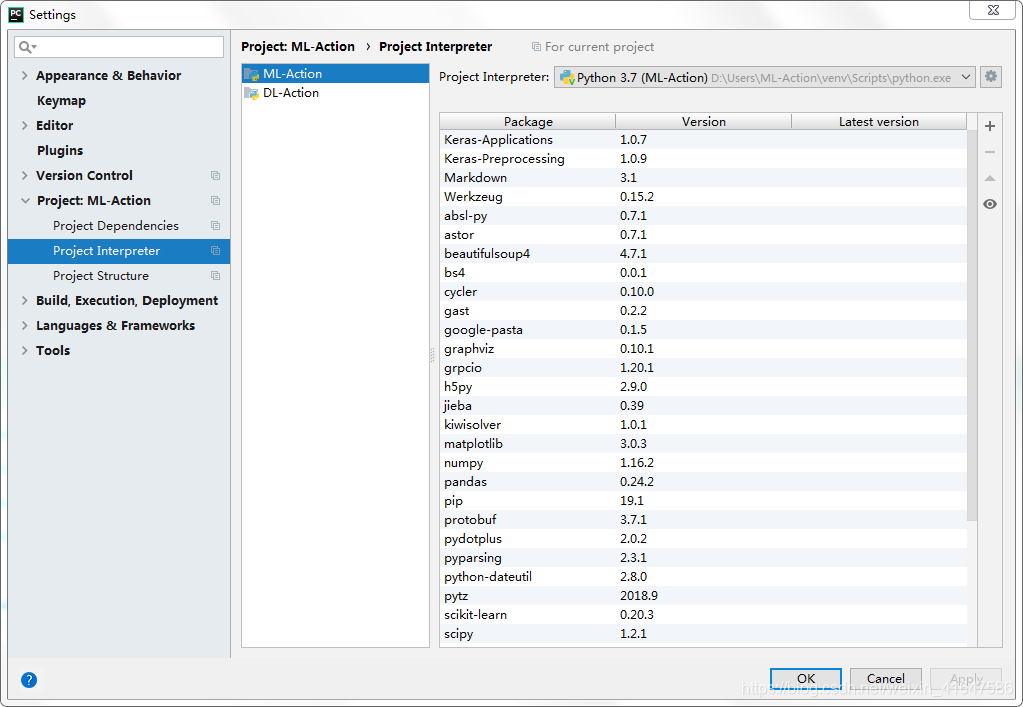Click project-level icon beside Project Dependencies
The image size is (1023, 707).
pos(215,226)
